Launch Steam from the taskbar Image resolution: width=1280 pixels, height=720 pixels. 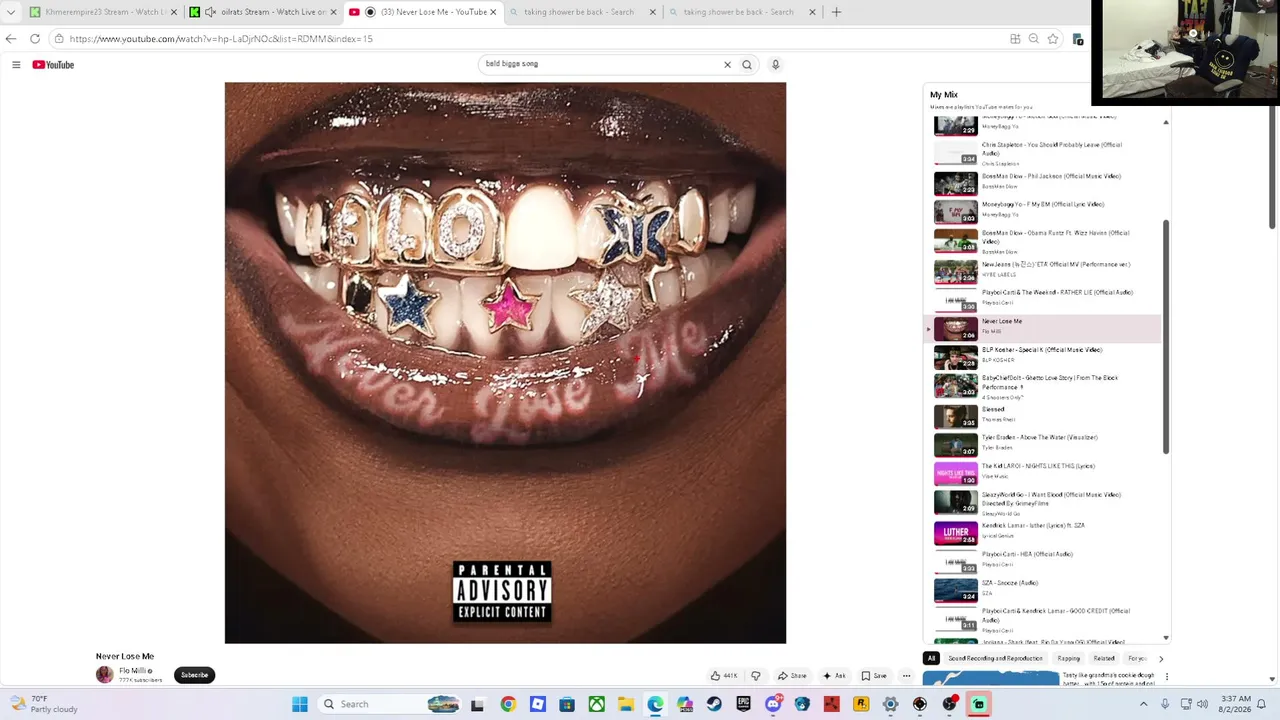(x=714, y=704)
